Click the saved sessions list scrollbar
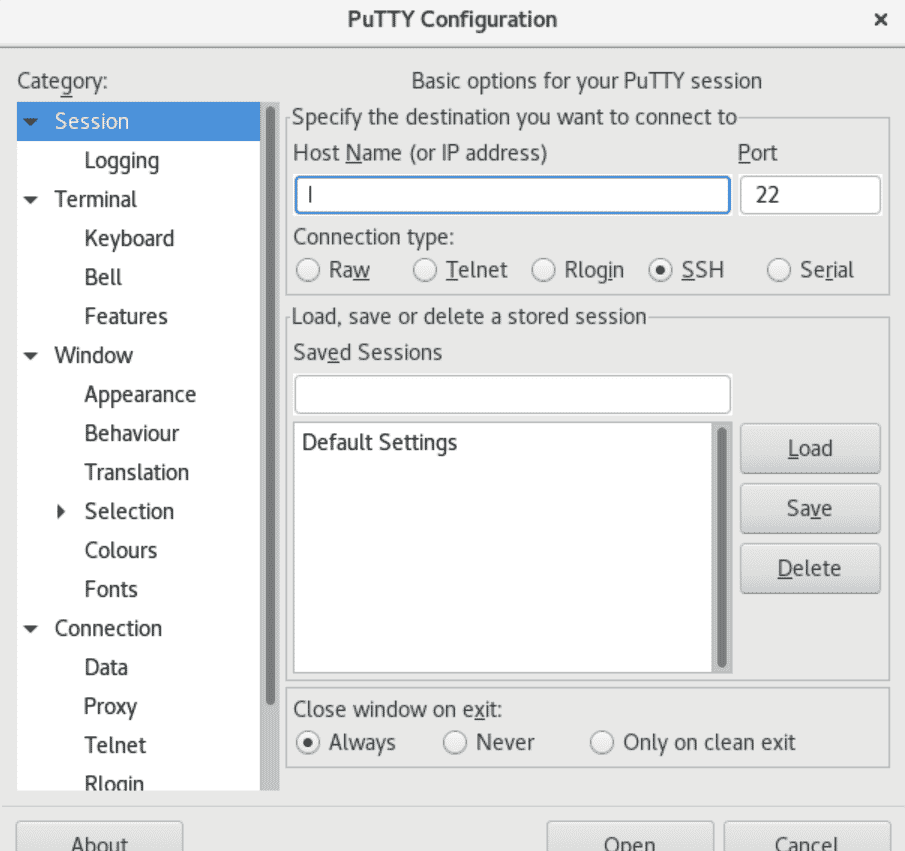Viewport: 905px width, 851px height. click(721, 547)
